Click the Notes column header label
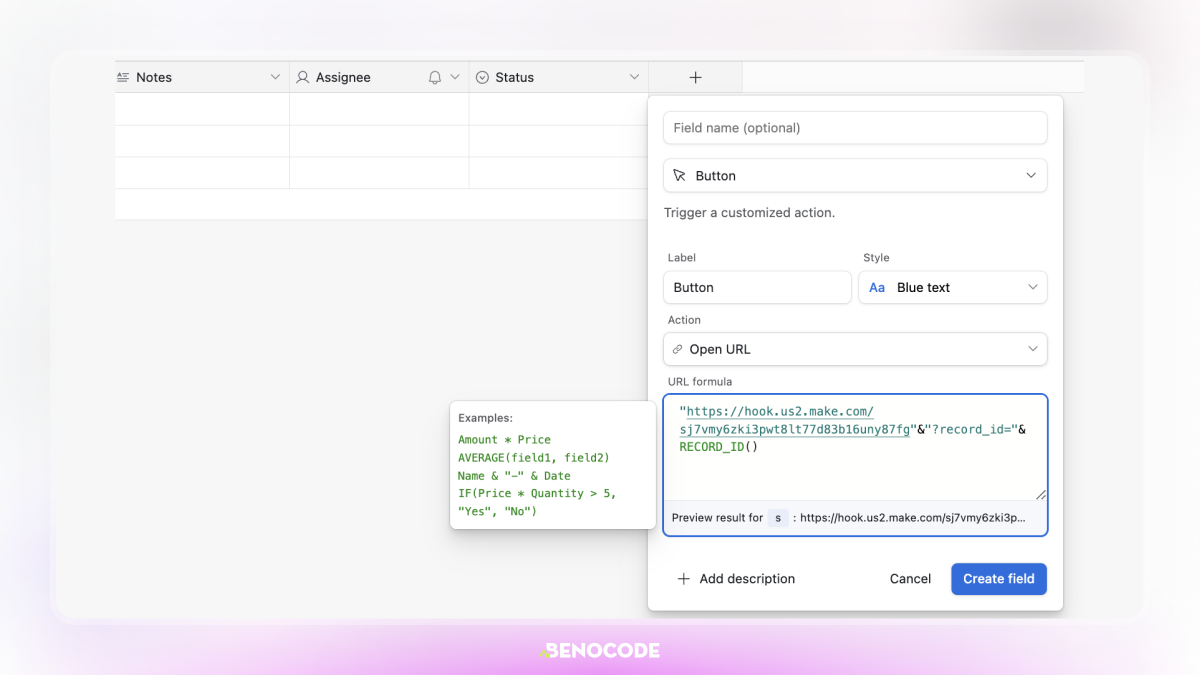 [x=154, y=77]
